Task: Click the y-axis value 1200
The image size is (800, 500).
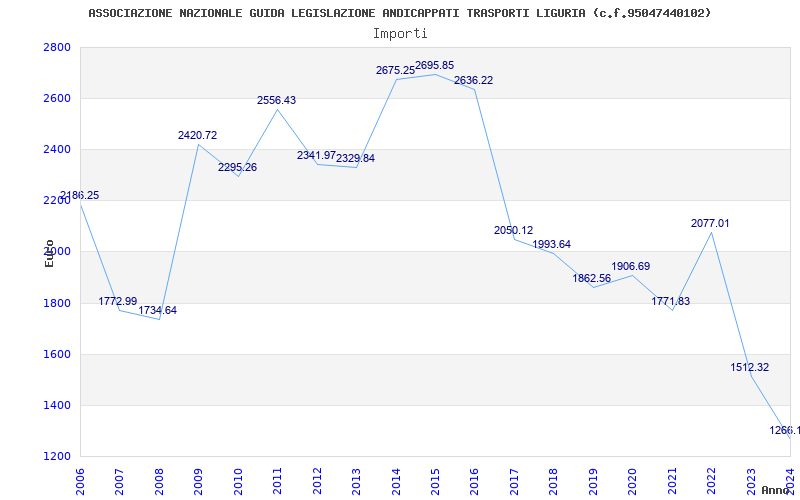Action: (57, 456)
